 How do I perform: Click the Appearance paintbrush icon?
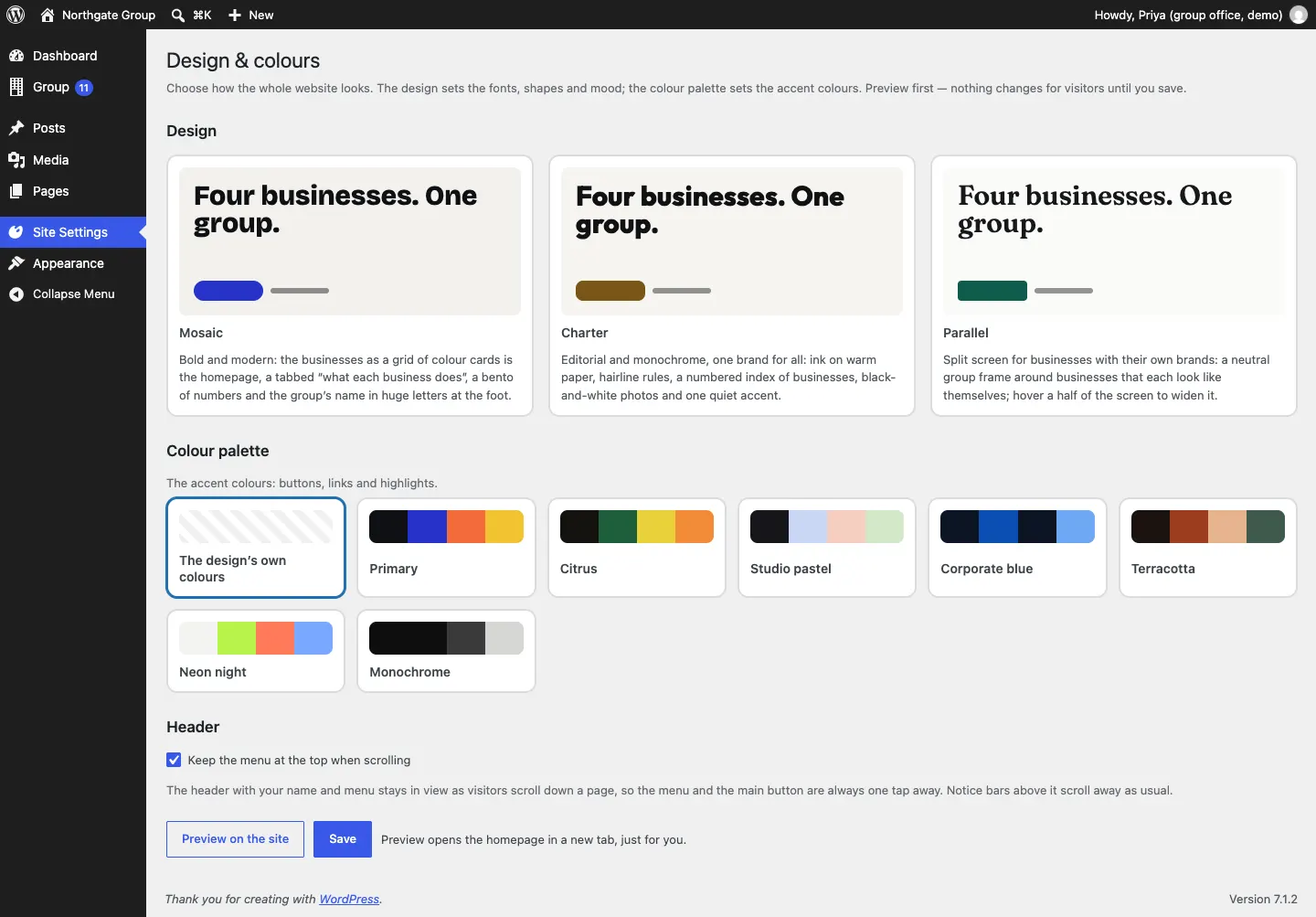click(x=16, y=263)
